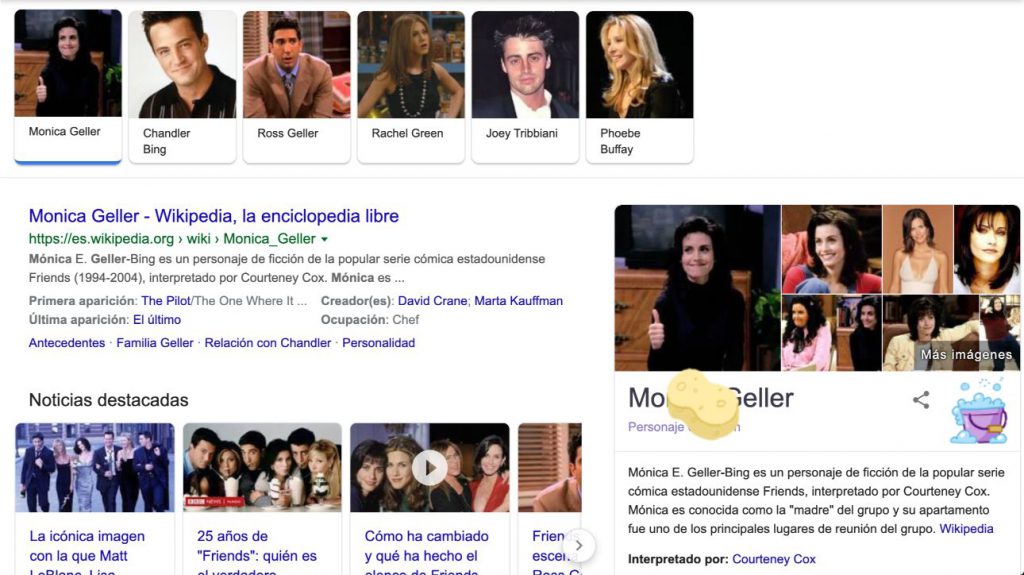This screenshot has width=1024, height=575.
Task: Open the David Crane creator link
Action: pyautogui.click(x=432, y=301)
